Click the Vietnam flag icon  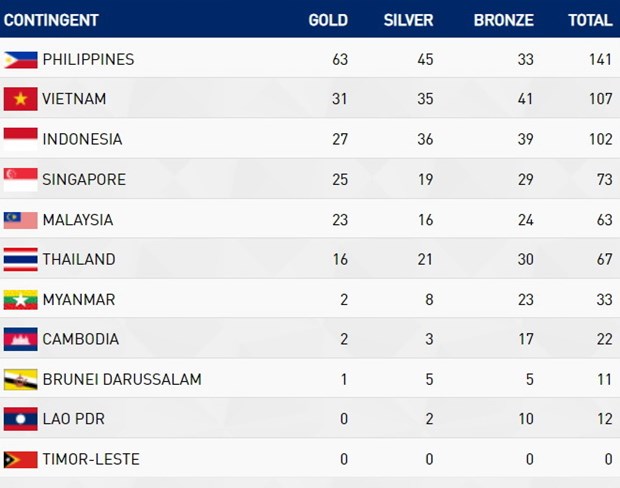click(x=21, y=99)
